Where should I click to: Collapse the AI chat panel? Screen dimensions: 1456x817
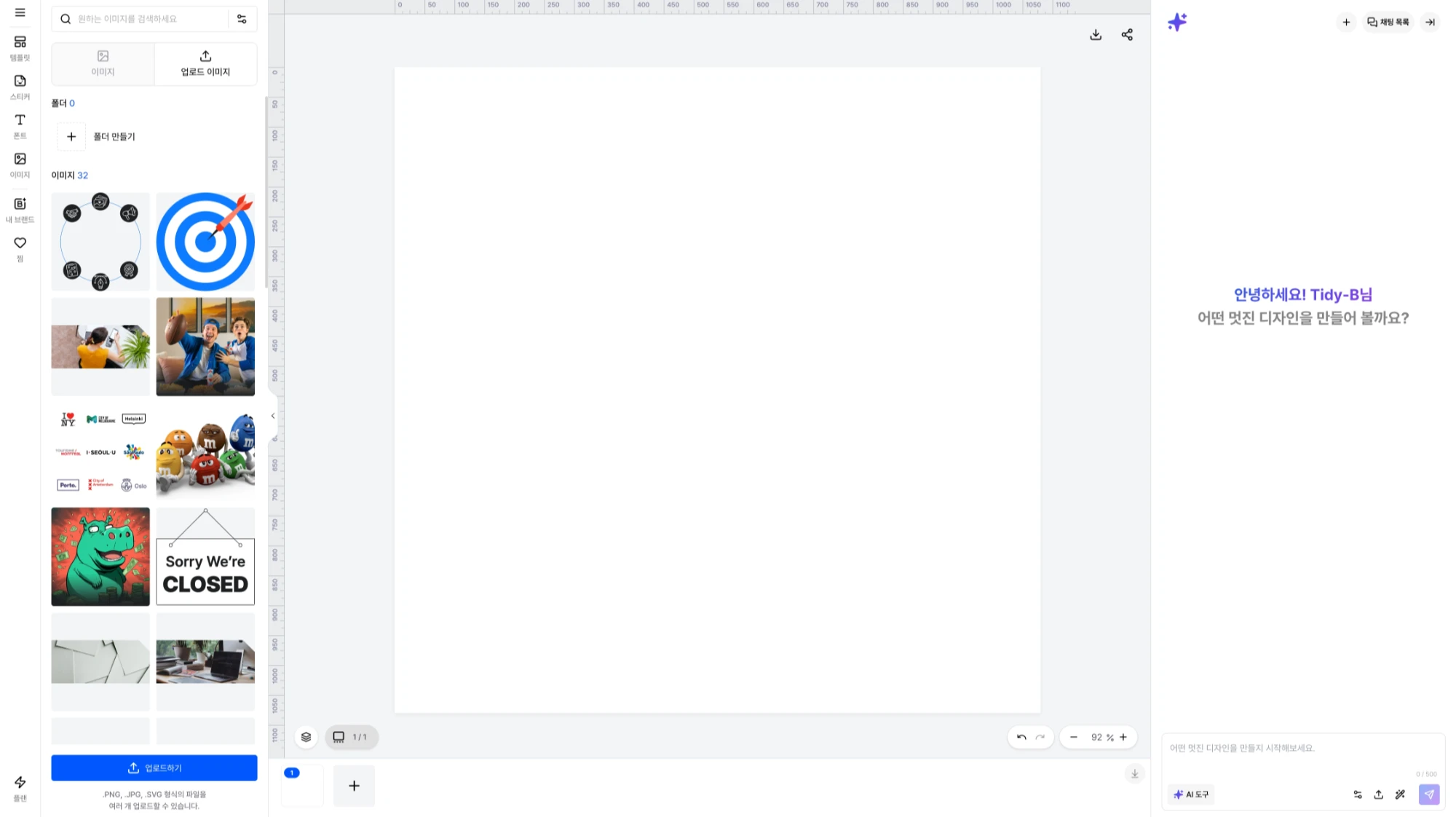[1430, 22]
